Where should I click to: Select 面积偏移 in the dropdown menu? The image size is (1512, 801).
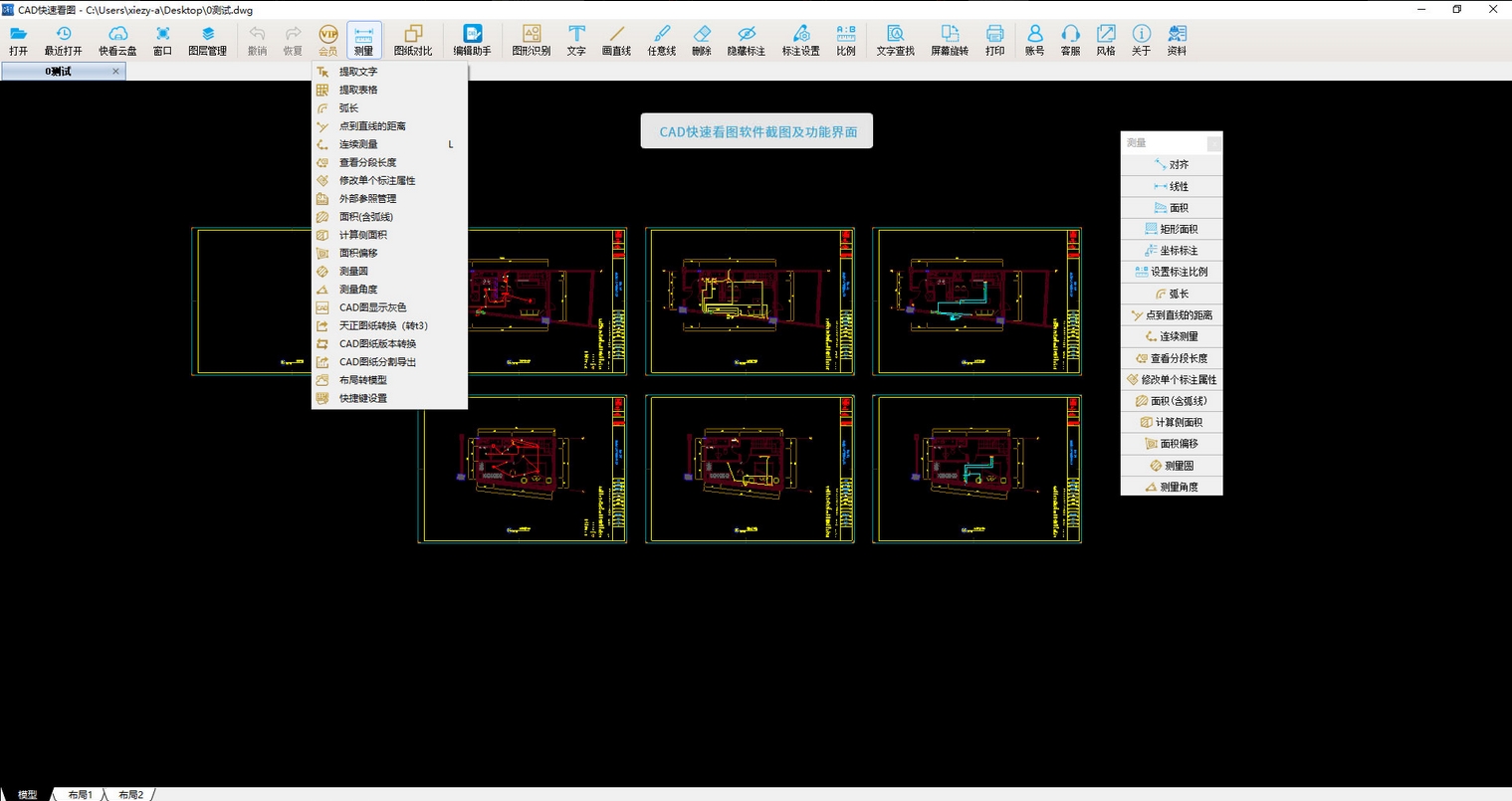(389, 253)
